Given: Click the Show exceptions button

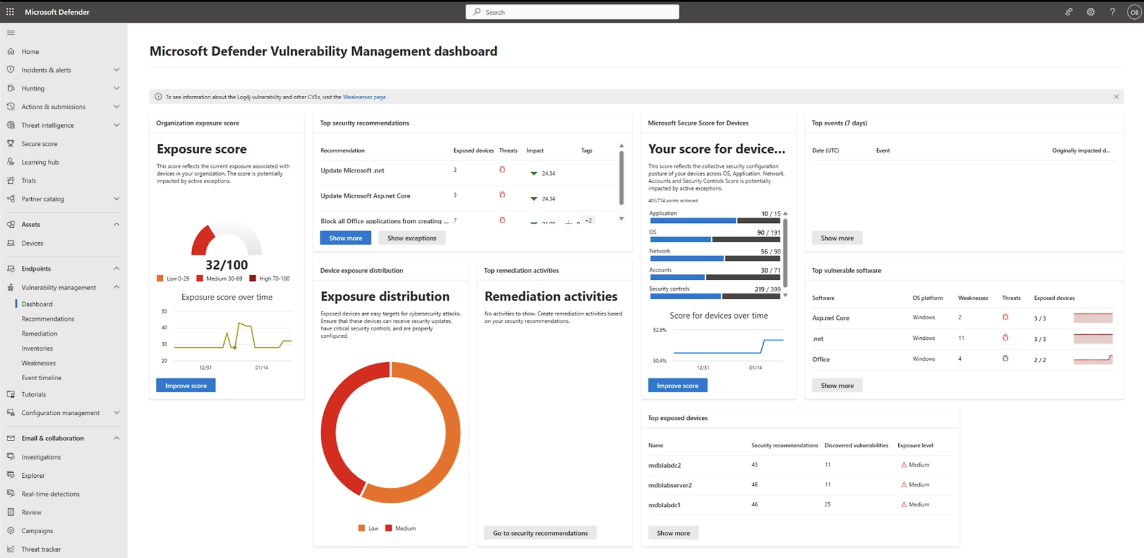Looking at the screenshot, I should pyautogui.click(x=411, y=238).
